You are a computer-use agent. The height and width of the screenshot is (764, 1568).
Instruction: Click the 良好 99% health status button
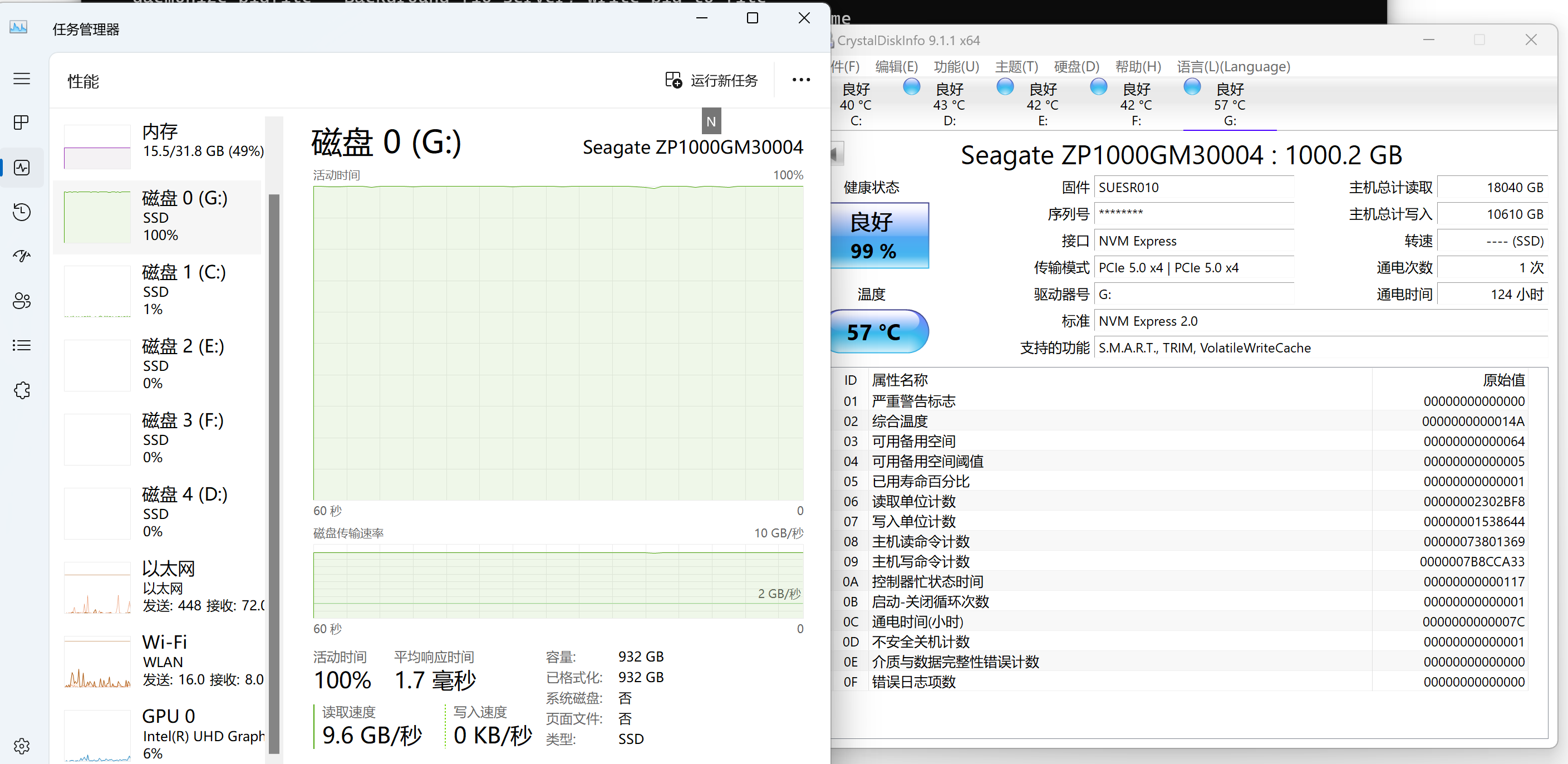tap(879, 236)
